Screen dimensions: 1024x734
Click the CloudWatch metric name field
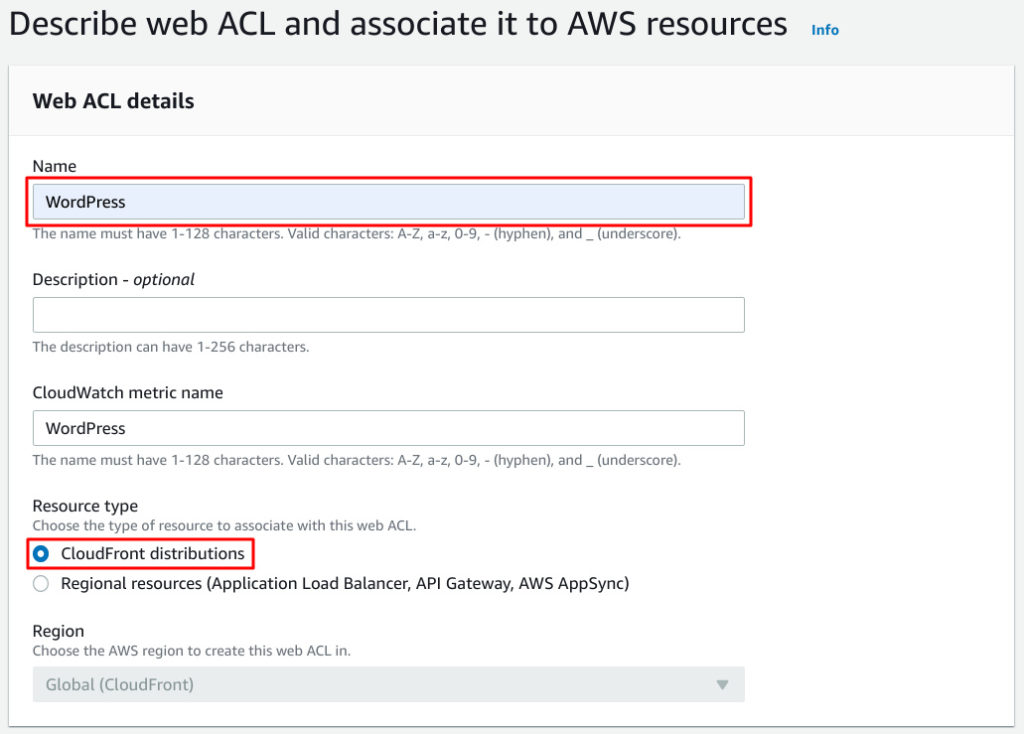pos(389,428)
